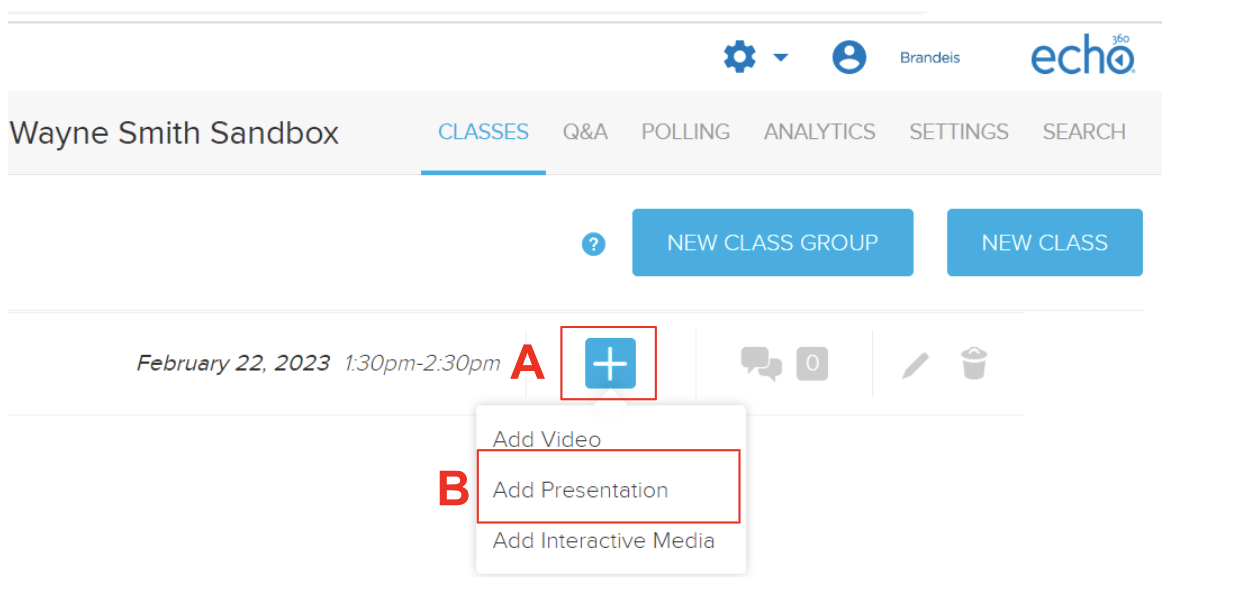This screenshot has width=1240, height=592.
Task: Delete the class with the trash icon
Action: point(974,363)
